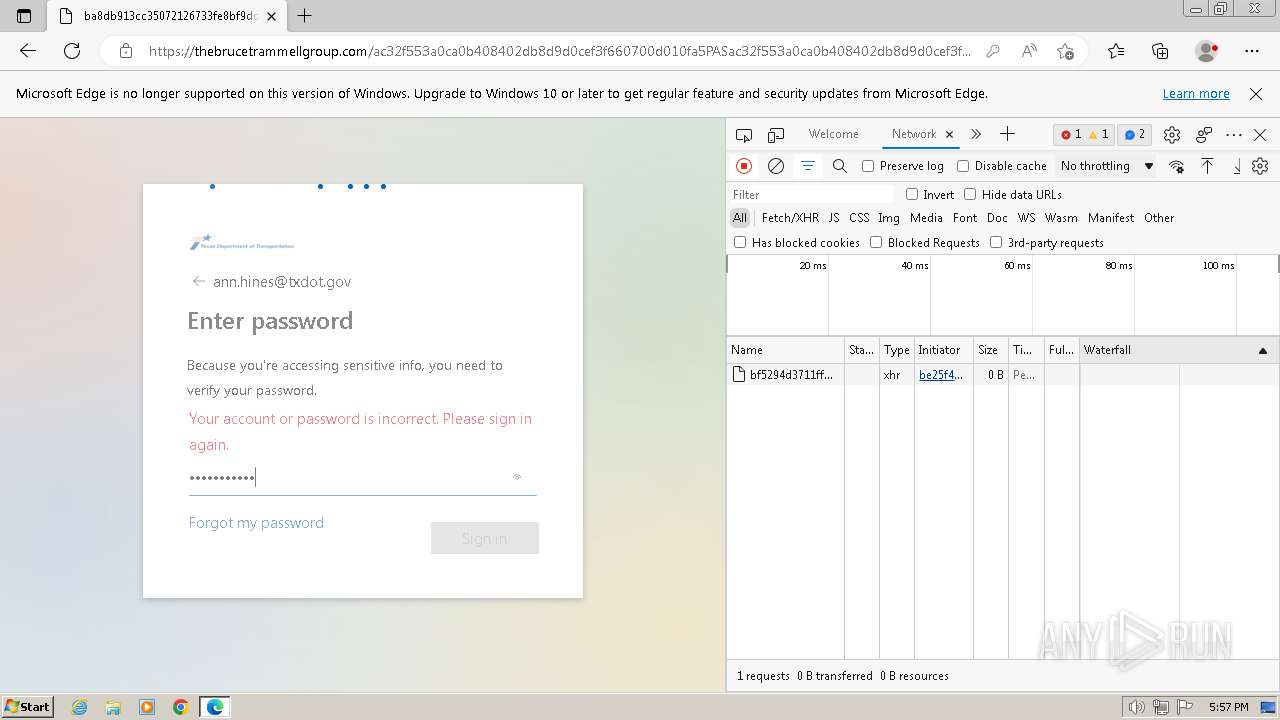Toggle device emulation in DevTools
This screenshot has height=720, width=1280.
click(776, 135)
